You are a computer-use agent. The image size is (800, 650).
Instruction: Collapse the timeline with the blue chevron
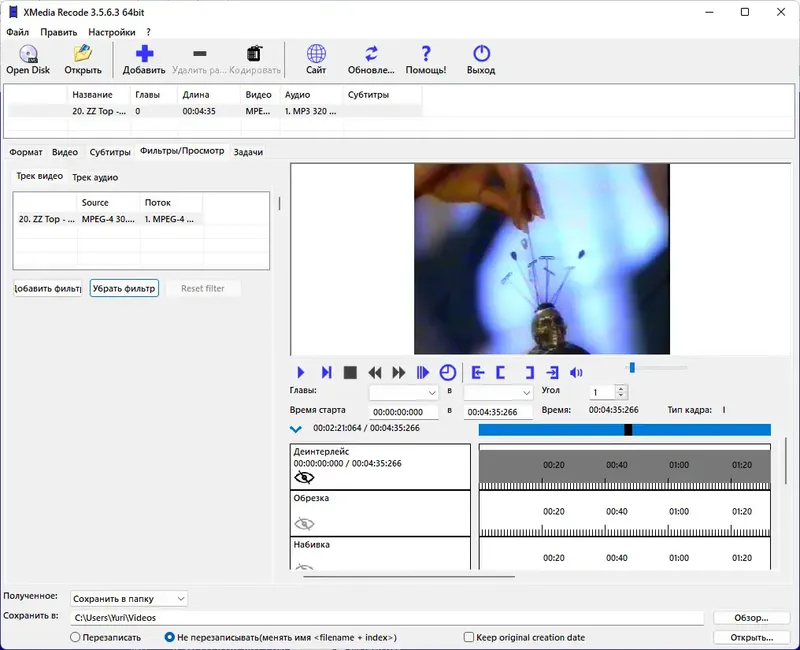point(296,429)
